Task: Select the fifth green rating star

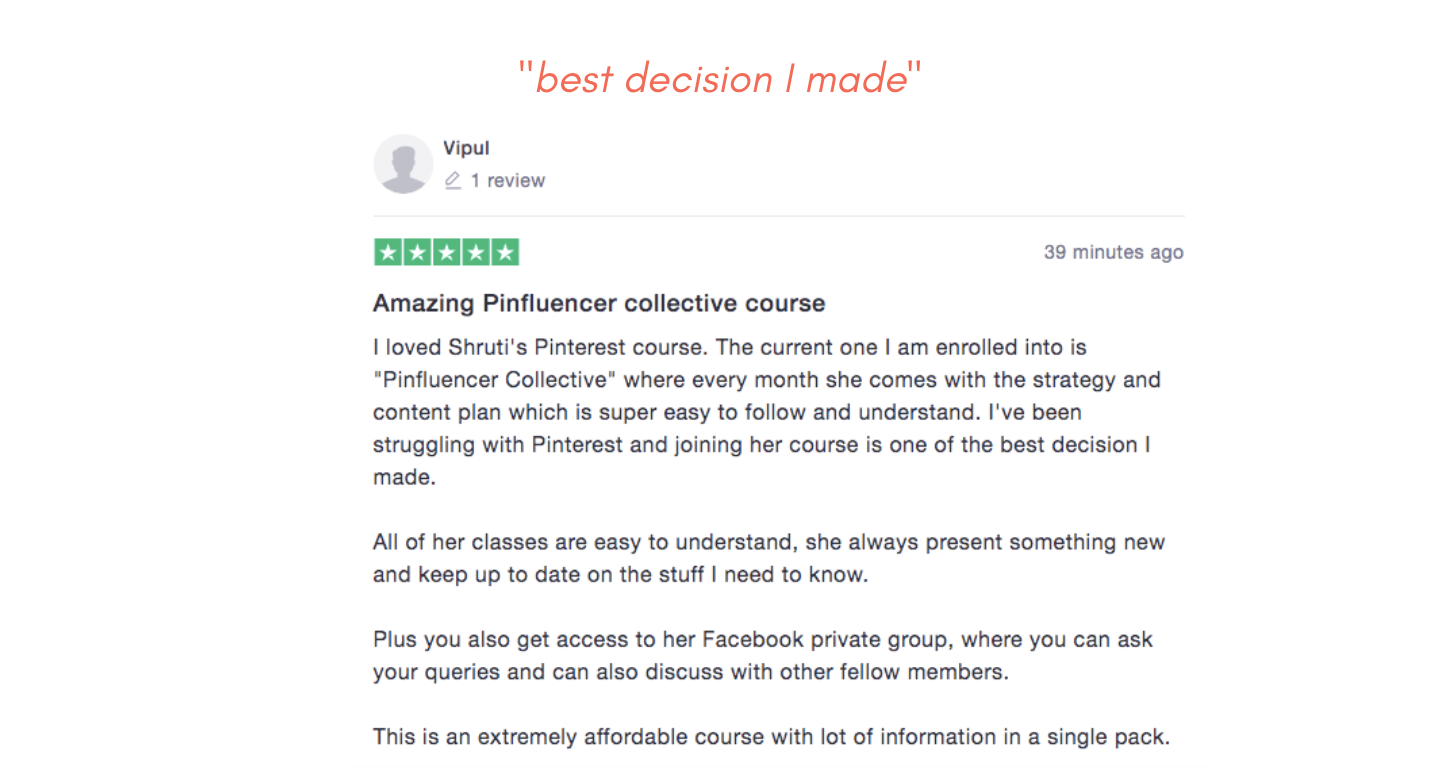Action: (505, 253)
